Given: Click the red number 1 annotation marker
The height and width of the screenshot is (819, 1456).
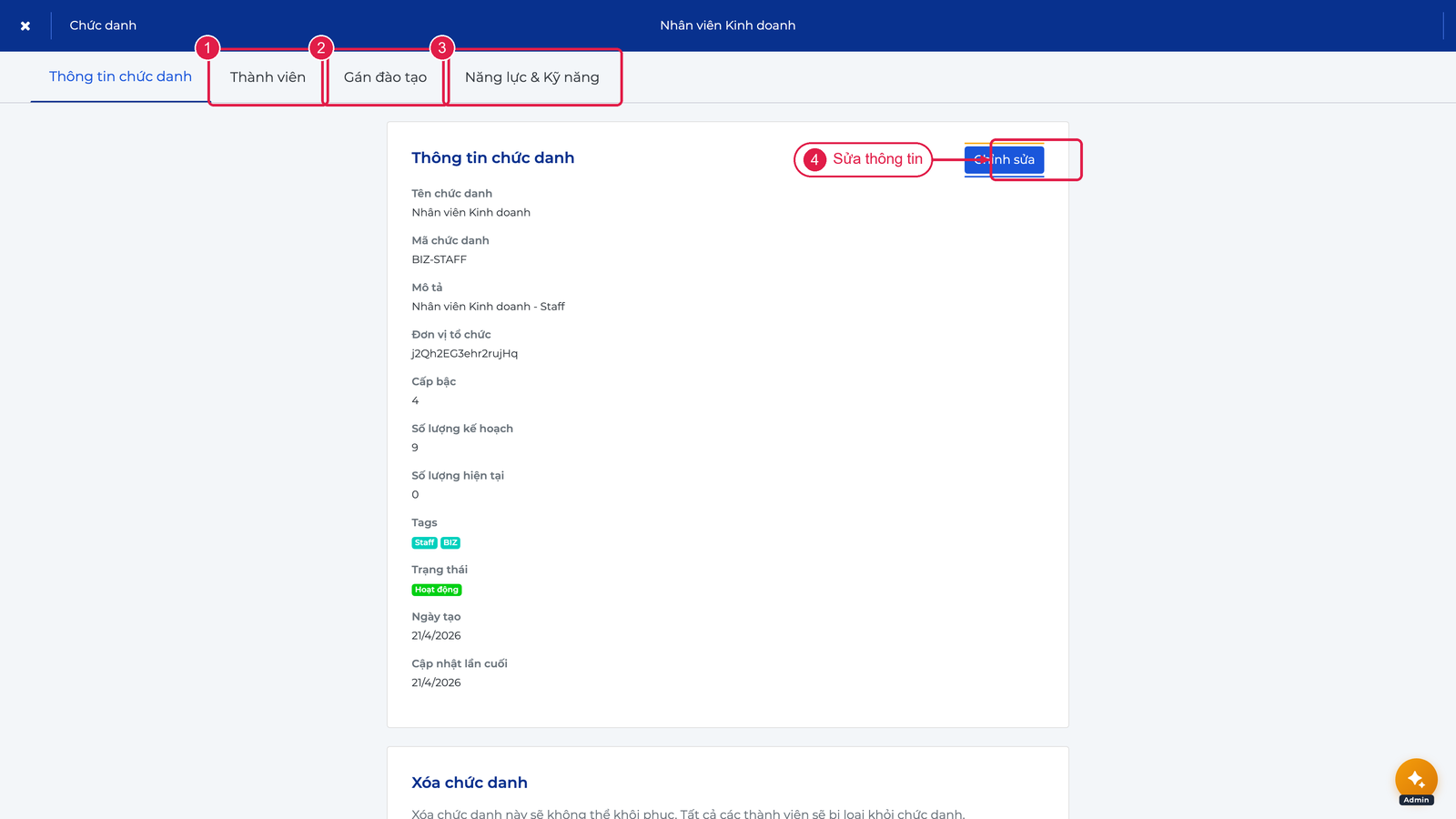Looking at the screenshot, I should tap(207, 48).
